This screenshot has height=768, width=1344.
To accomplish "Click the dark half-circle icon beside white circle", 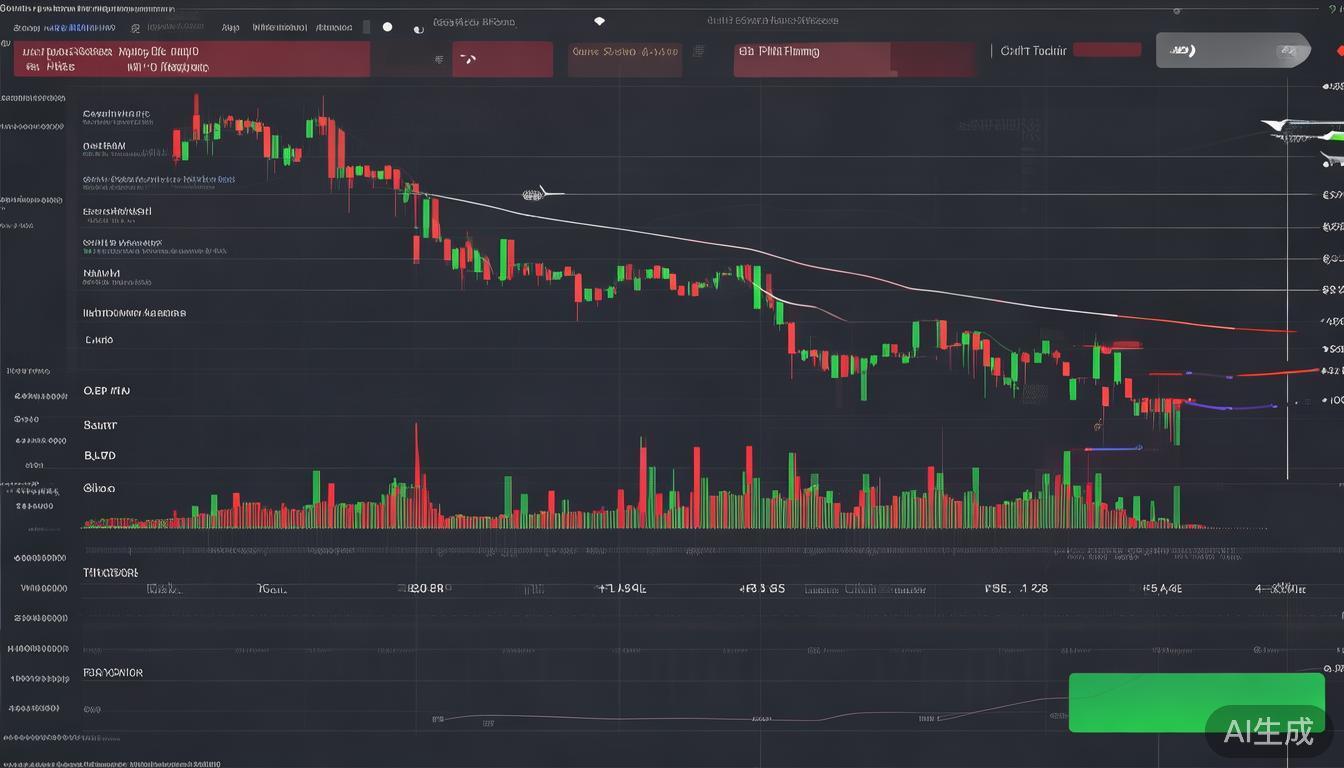I will pos(418,30).
